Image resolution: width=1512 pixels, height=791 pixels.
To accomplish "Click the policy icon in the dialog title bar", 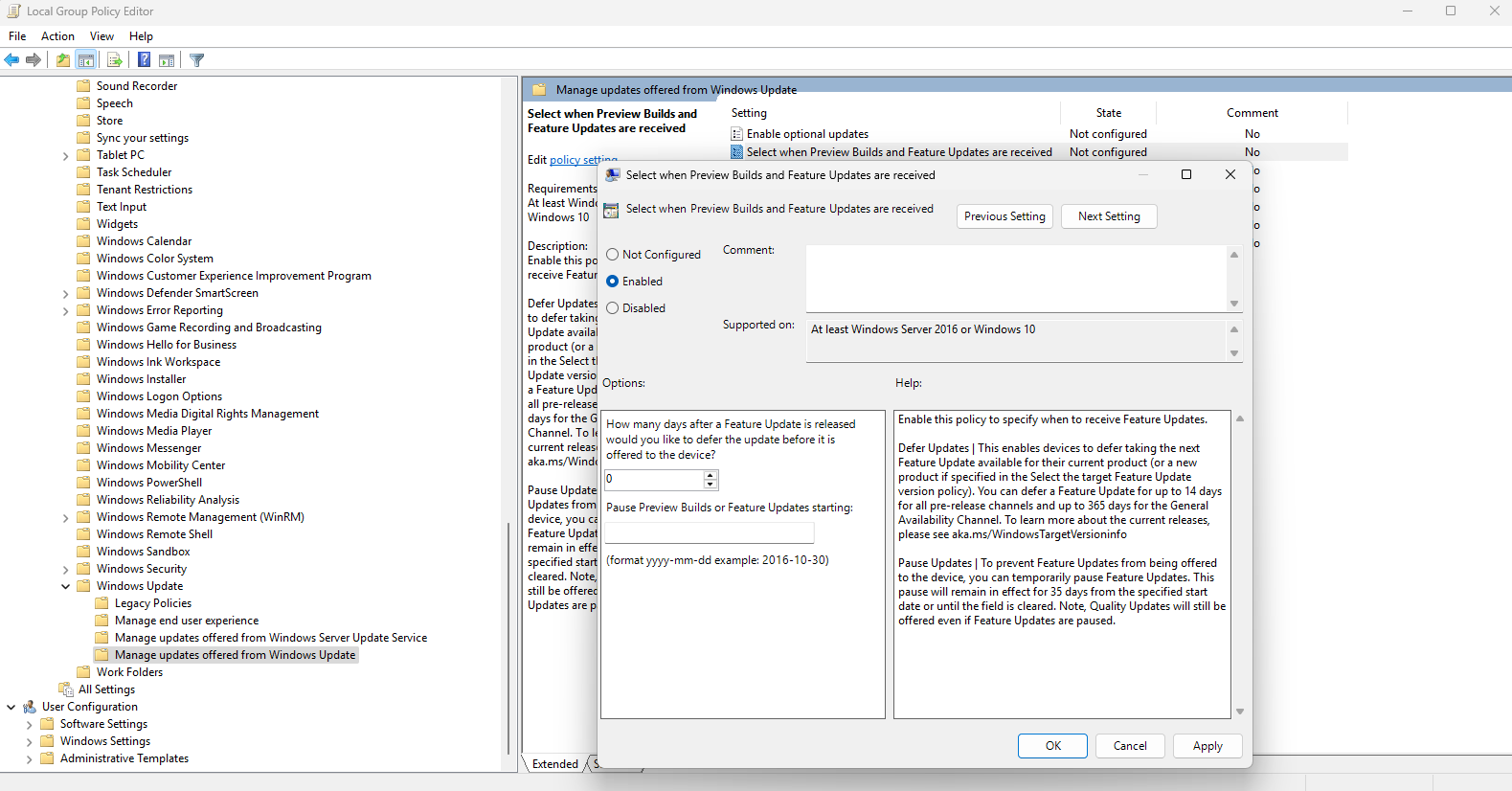I will 613,175.
